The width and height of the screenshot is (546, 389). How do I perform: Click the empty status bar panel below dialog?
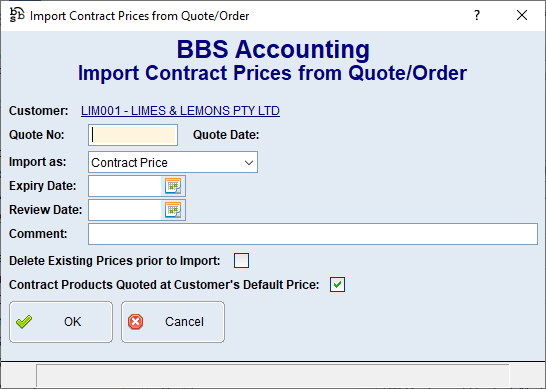click(x=273, y=375)
